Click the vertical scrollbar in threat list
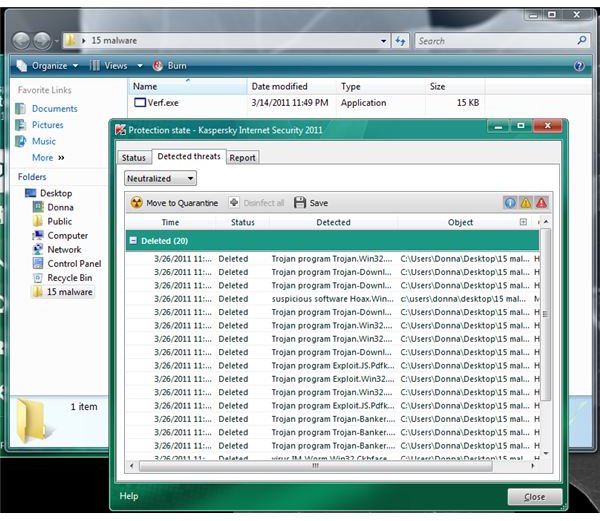 pyautogui.click(x=546, y=314)
